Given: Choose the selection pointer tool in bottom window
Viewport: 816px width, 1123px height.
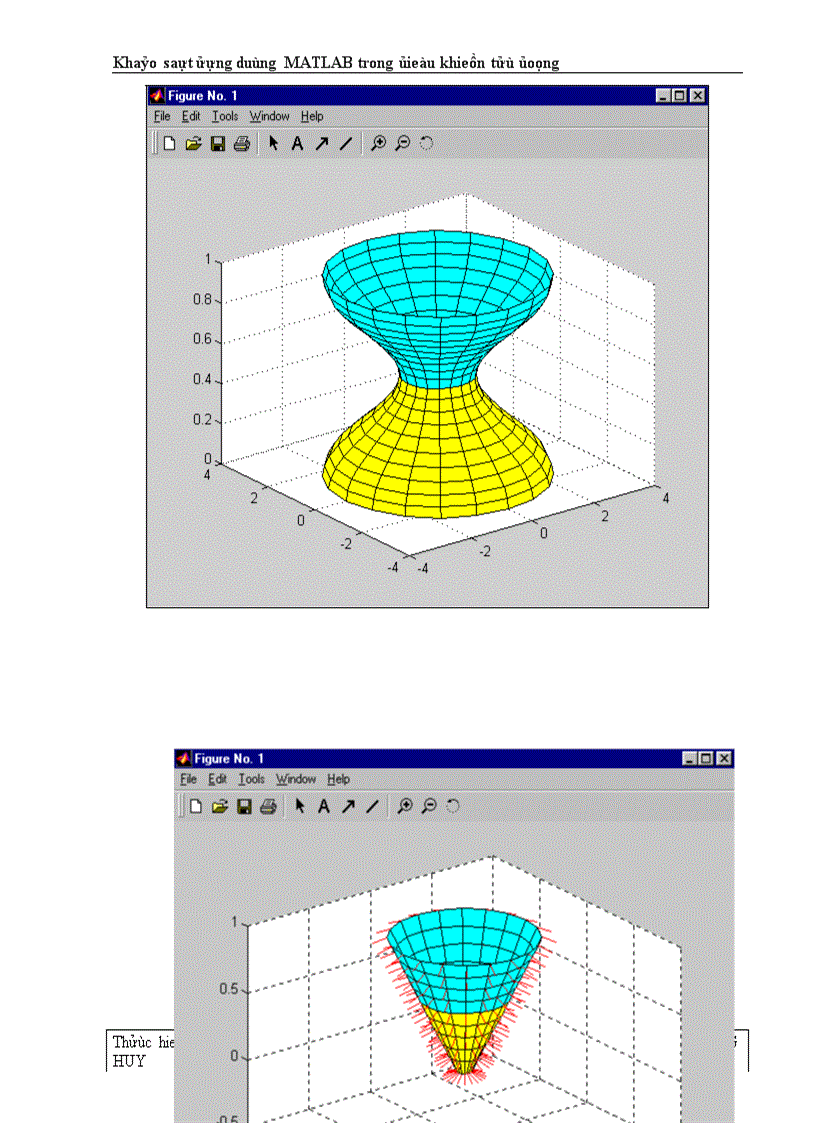Looking at the screenshot, I should click(x=298, y=806).
